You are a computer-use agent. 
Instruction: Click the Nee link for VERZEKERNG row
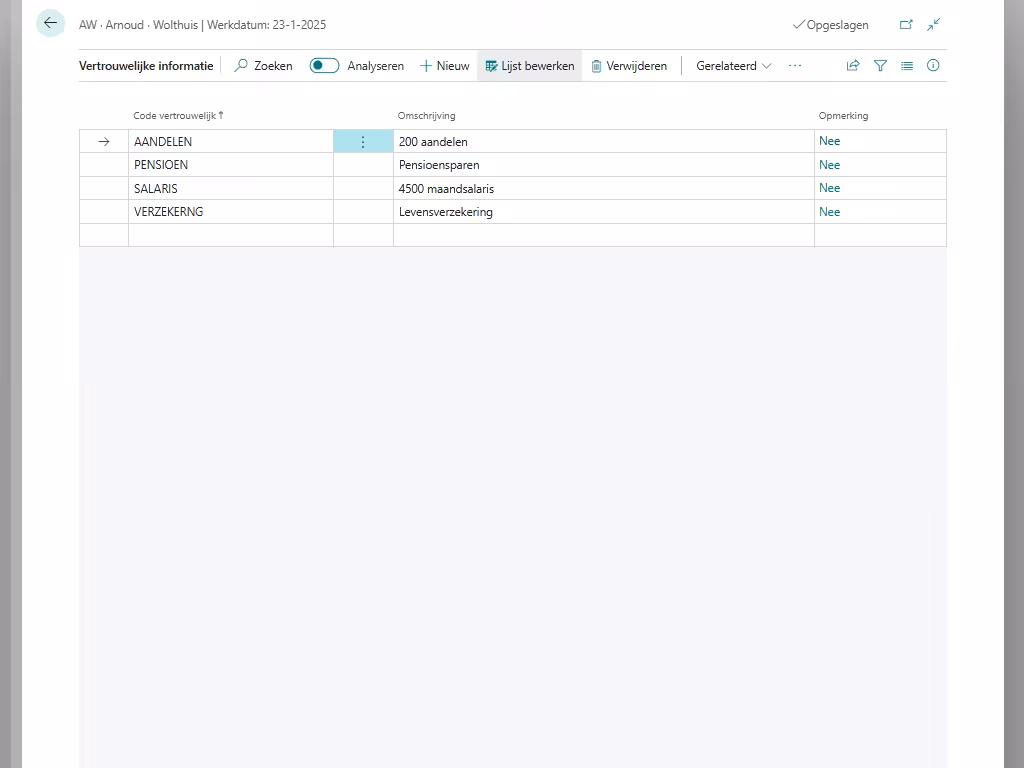click(829, 212)
